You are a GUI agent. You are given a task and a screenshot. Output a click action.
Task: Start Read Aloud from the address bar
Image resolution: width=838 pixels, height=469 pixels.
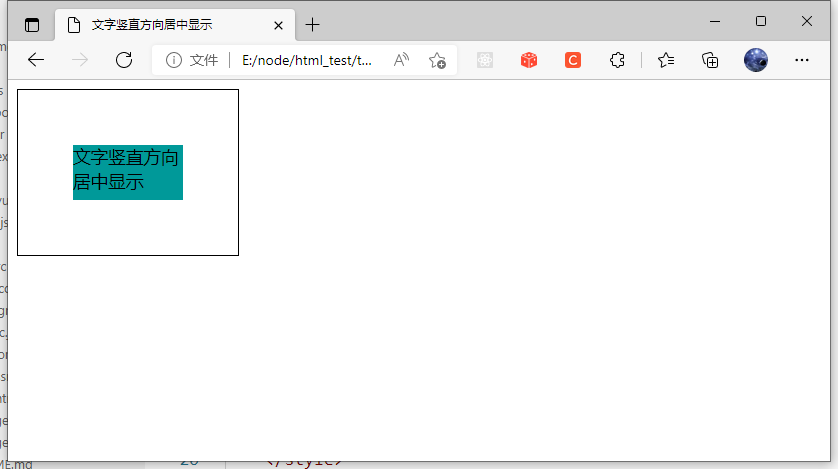pyautogui.click(x=401, y=60)
